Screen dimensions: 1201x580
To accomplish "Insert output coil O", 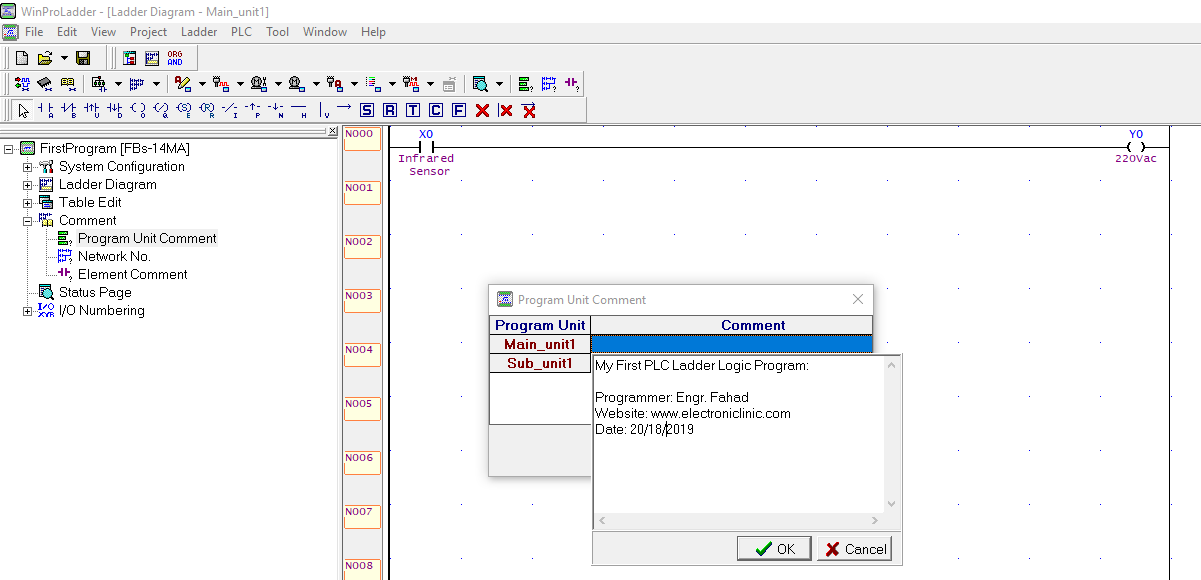I will (138, 110).
